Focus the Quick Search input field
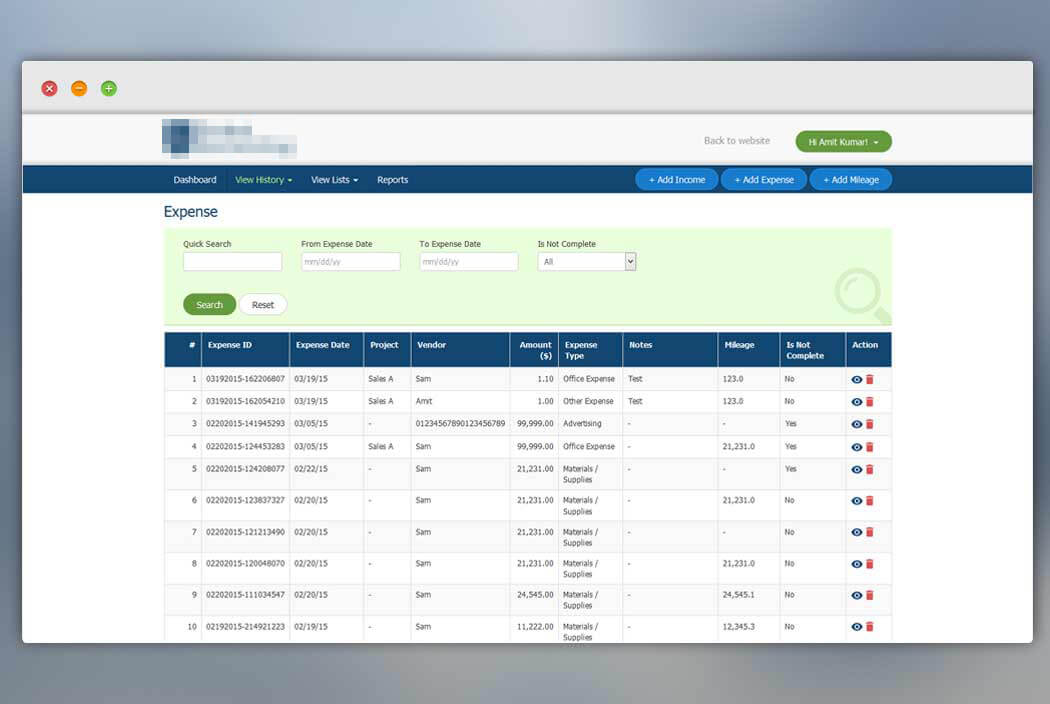Image resolution: width=1050 pixels, height=704 pixels. (x=232, y=261)
